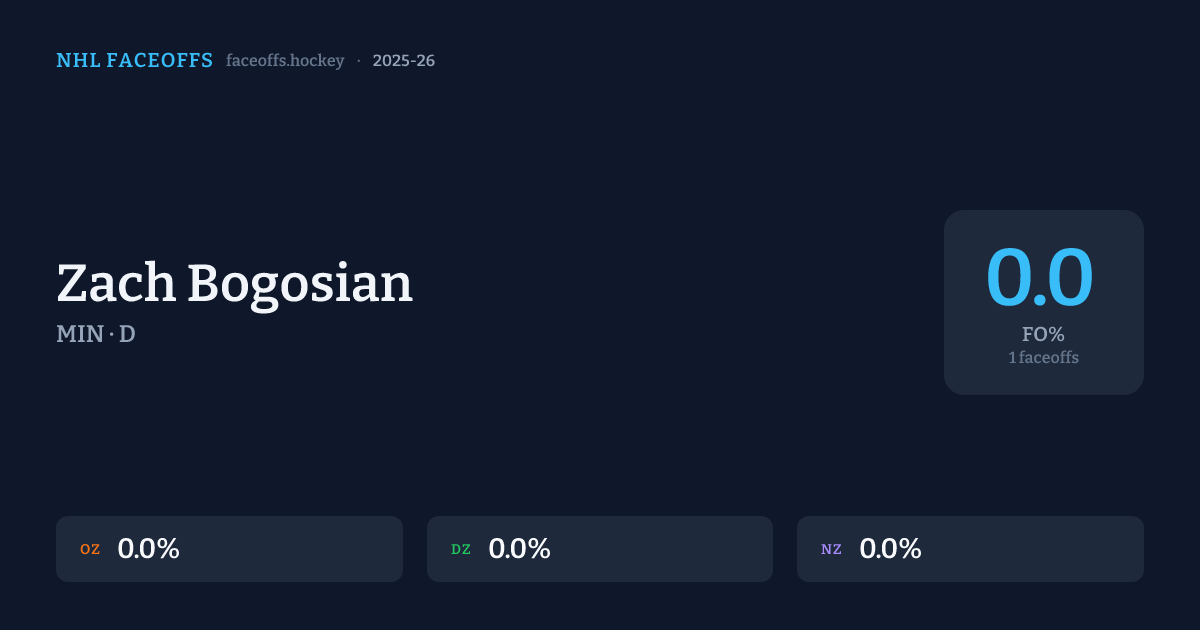
Task: Click the FO% label under 0.0
Action: click(x=1043, y=335)
